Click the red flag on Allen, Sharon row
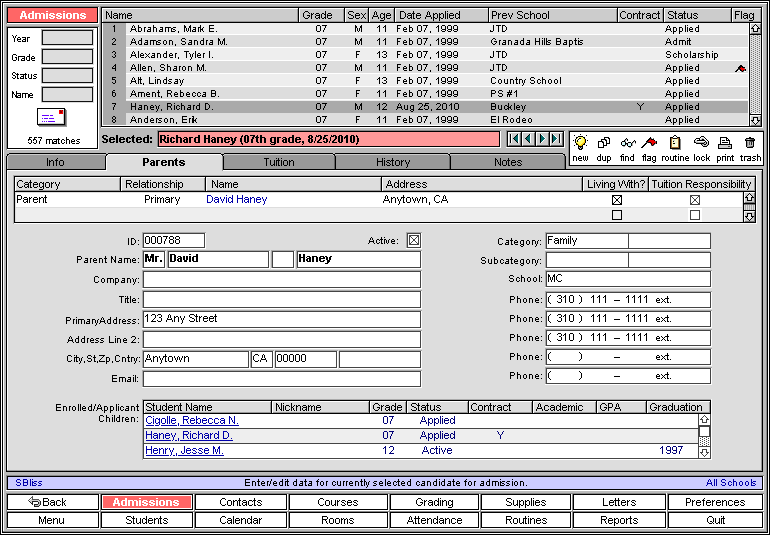 (x=740, y=69)
